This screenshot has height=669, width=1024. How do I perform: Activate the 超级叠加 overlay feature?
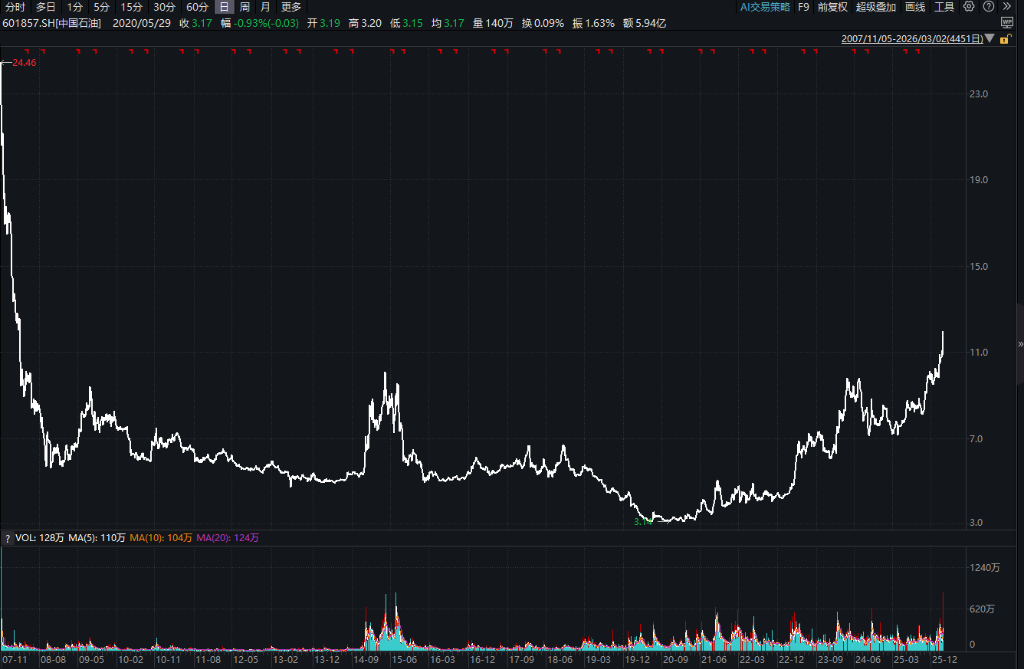877,7
